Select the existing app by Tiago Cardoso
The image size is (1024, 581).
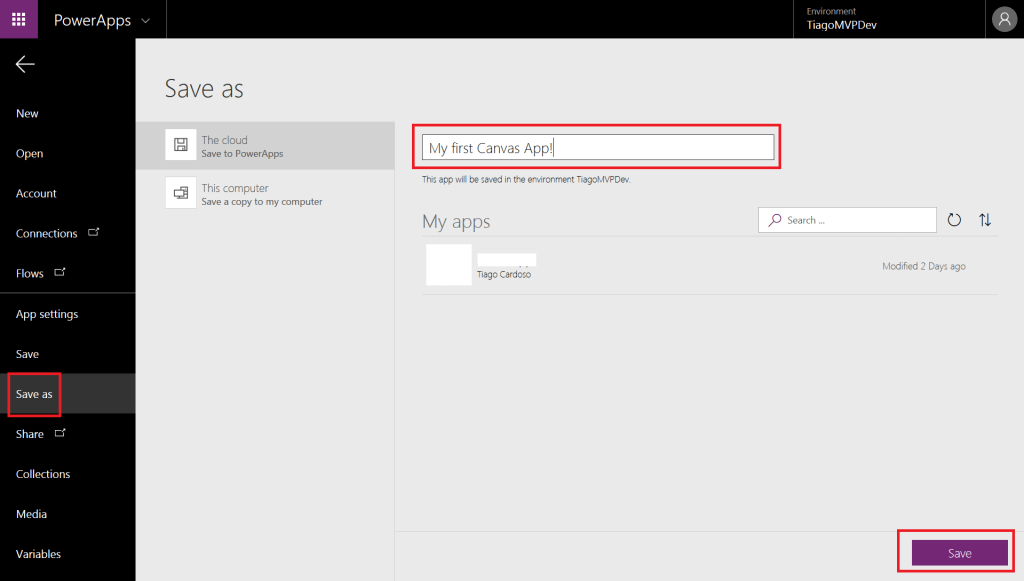[x=695, y=266]
